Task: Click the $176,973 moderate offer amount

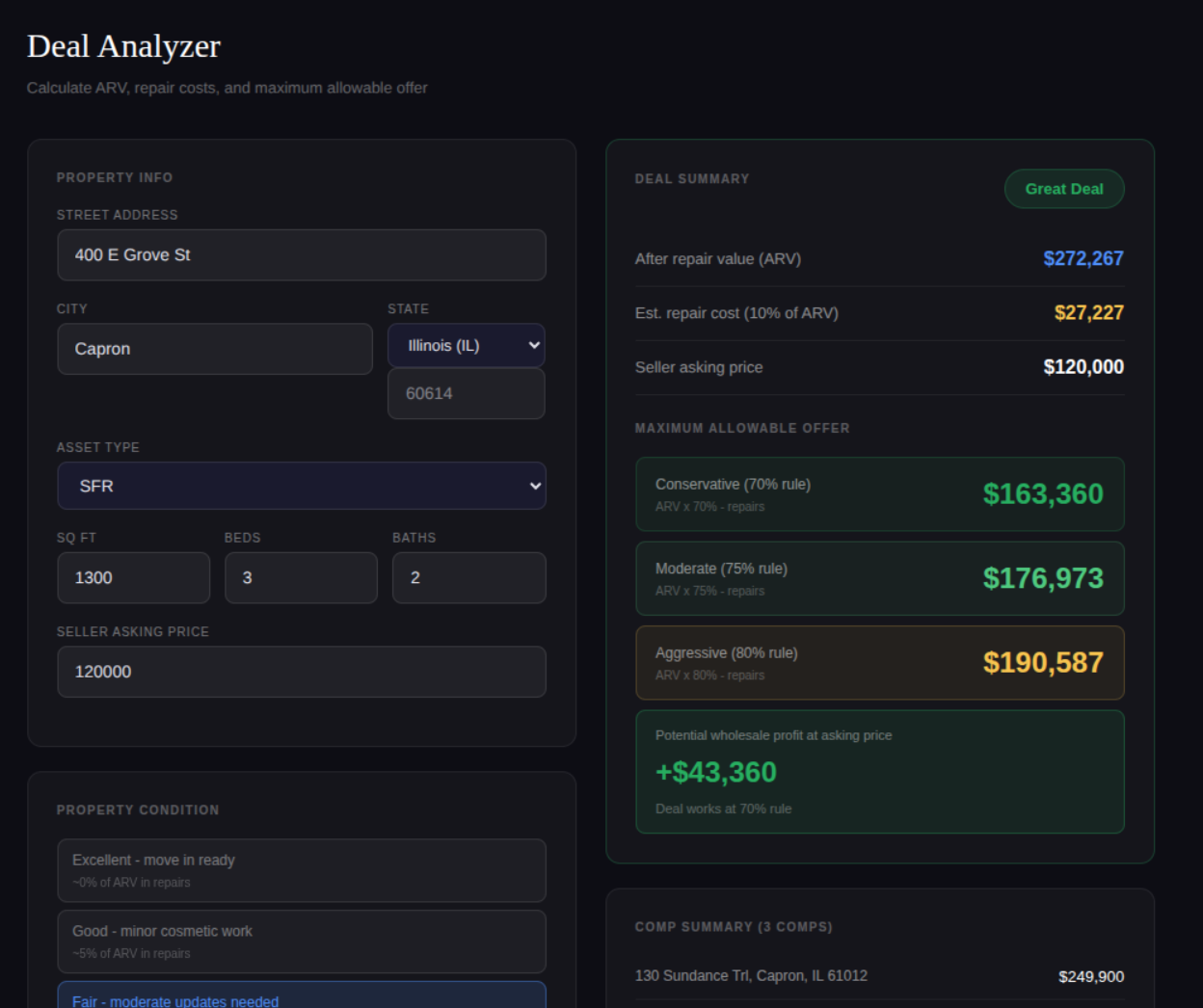Action: click(1043, 578)
